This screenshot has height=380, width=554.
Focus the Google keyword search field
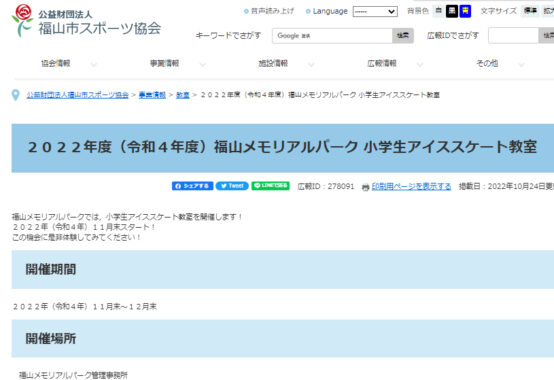pos(332,36)
